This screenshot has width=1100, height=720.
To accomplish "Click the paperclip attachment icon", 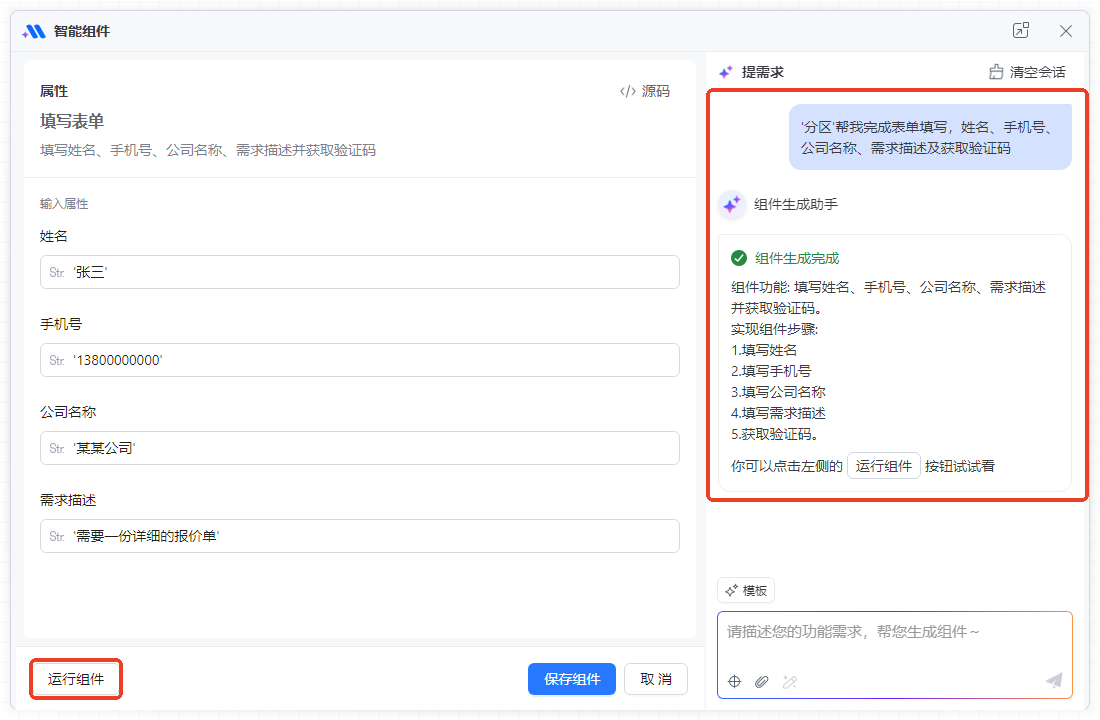I will tap(761, 681).
